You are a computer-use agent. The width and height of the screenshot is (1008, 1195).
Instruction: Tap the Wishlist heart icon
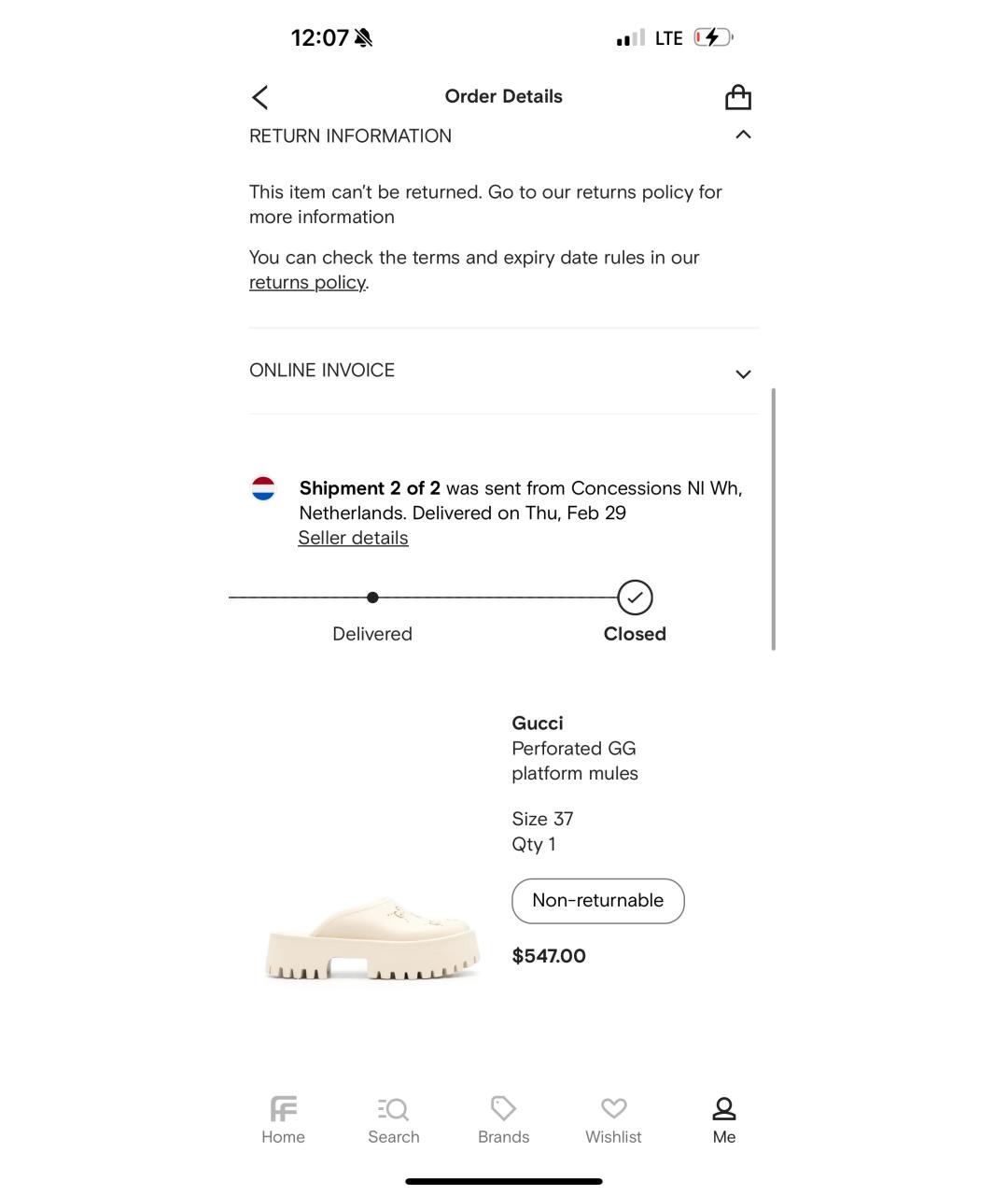pos(613,1108)
